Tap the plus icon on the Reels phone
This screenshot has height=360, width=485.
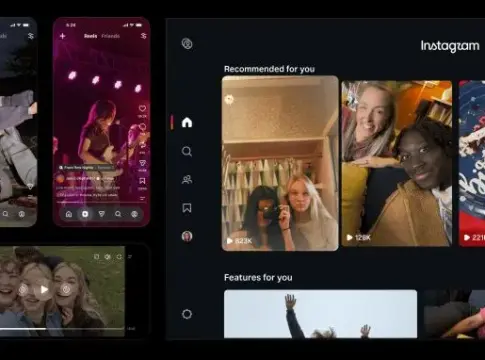62,36
